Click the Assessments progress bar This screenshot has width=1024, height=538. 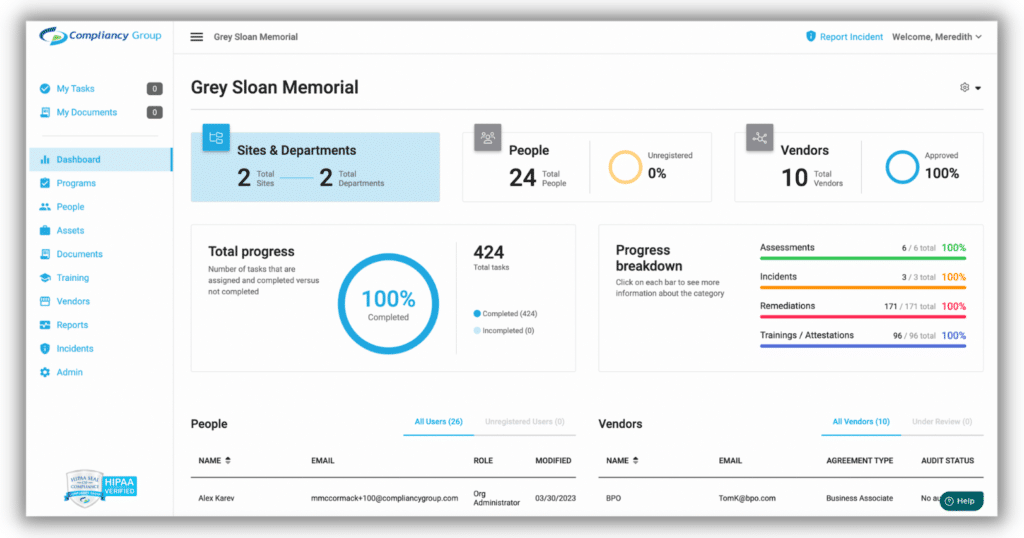[863, 258]
